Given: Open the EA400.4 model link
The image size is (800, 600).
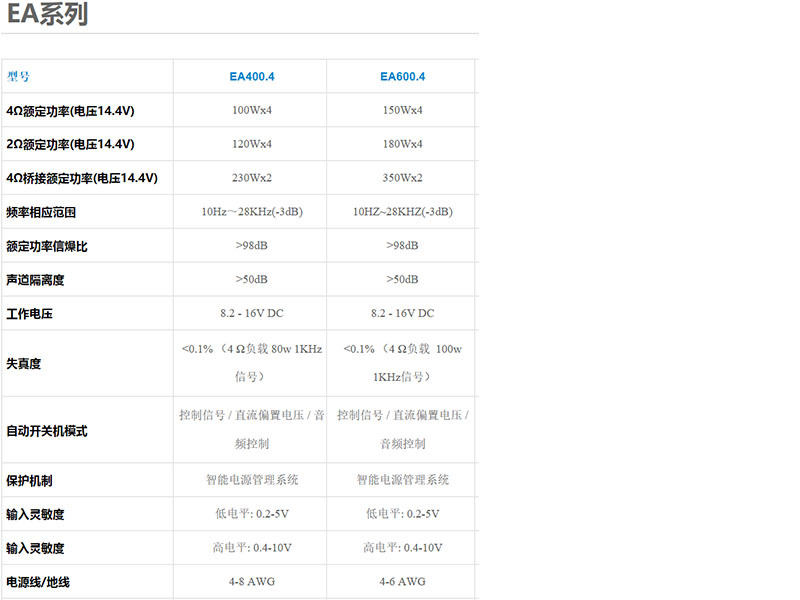Looking at the screenshot, I should tap(251, 76).
